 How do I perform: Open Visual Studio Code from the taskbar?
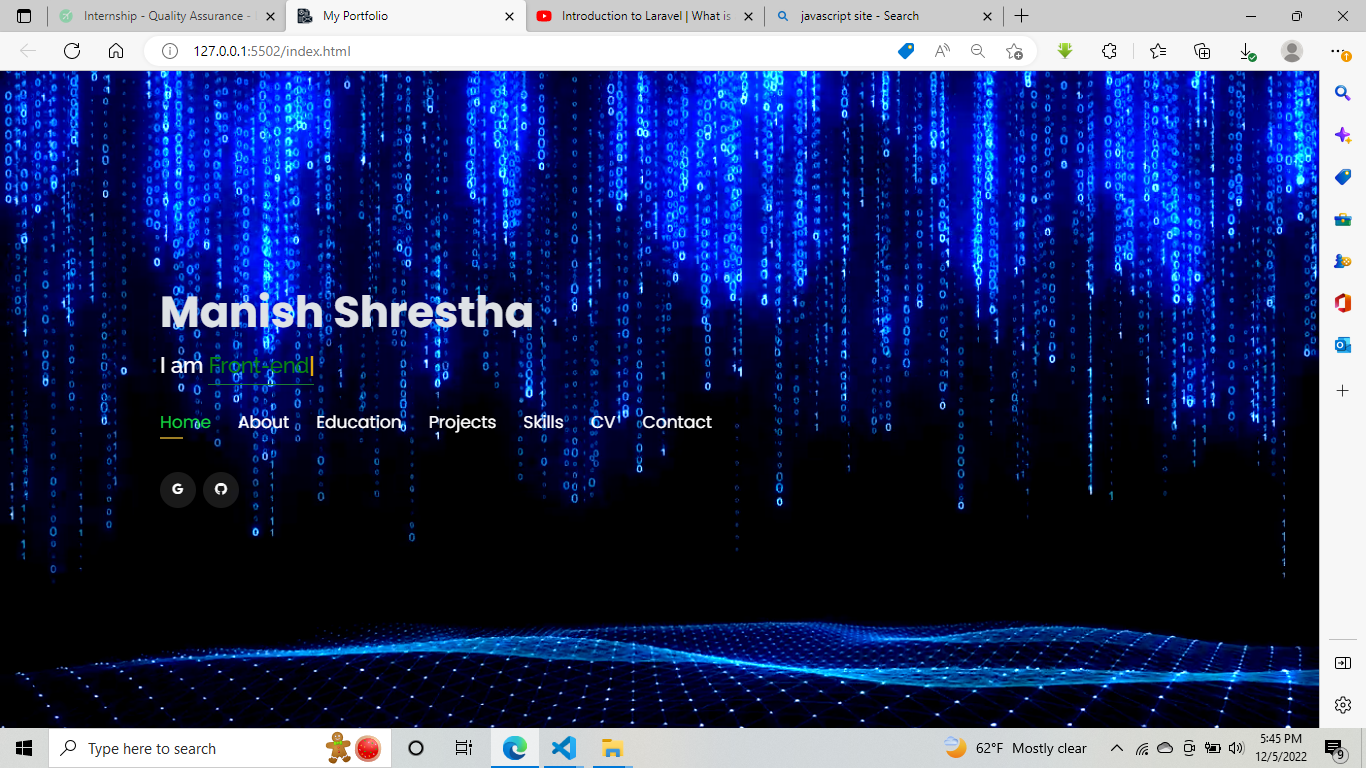(x=563, y=747)
